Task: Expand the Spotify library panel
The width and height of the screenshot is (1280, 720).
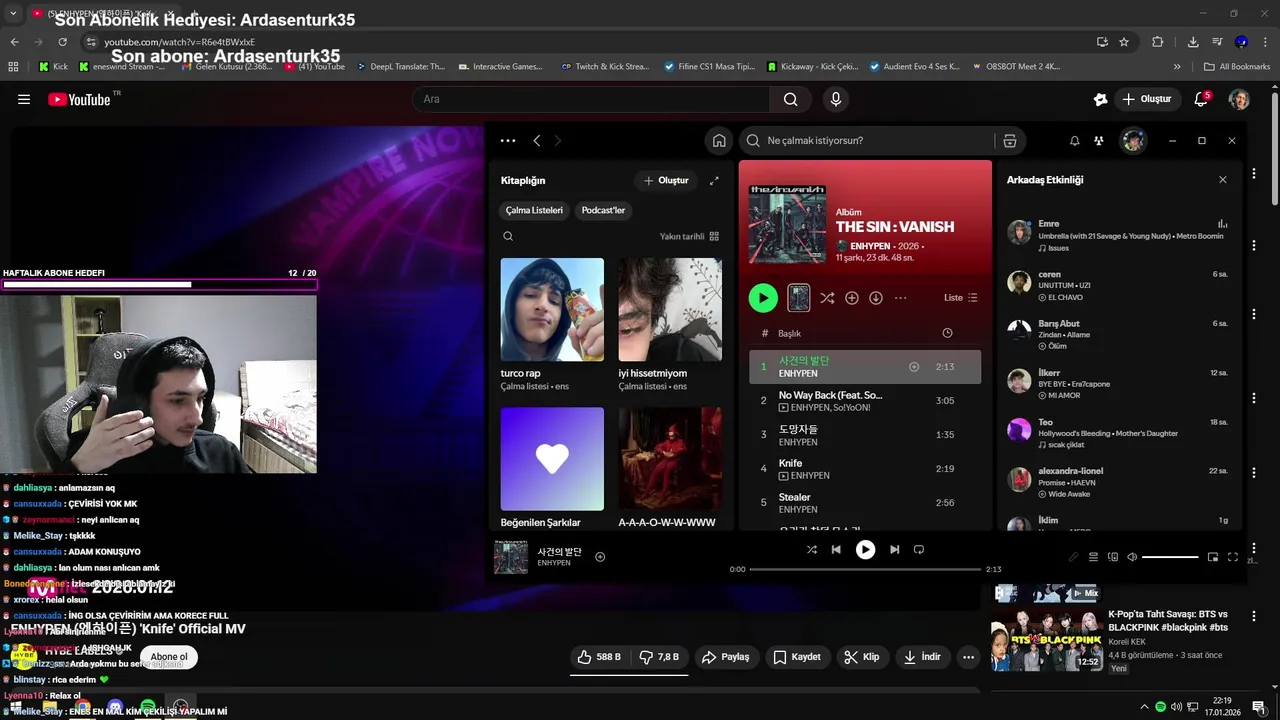Action: (x=714, y=181)
